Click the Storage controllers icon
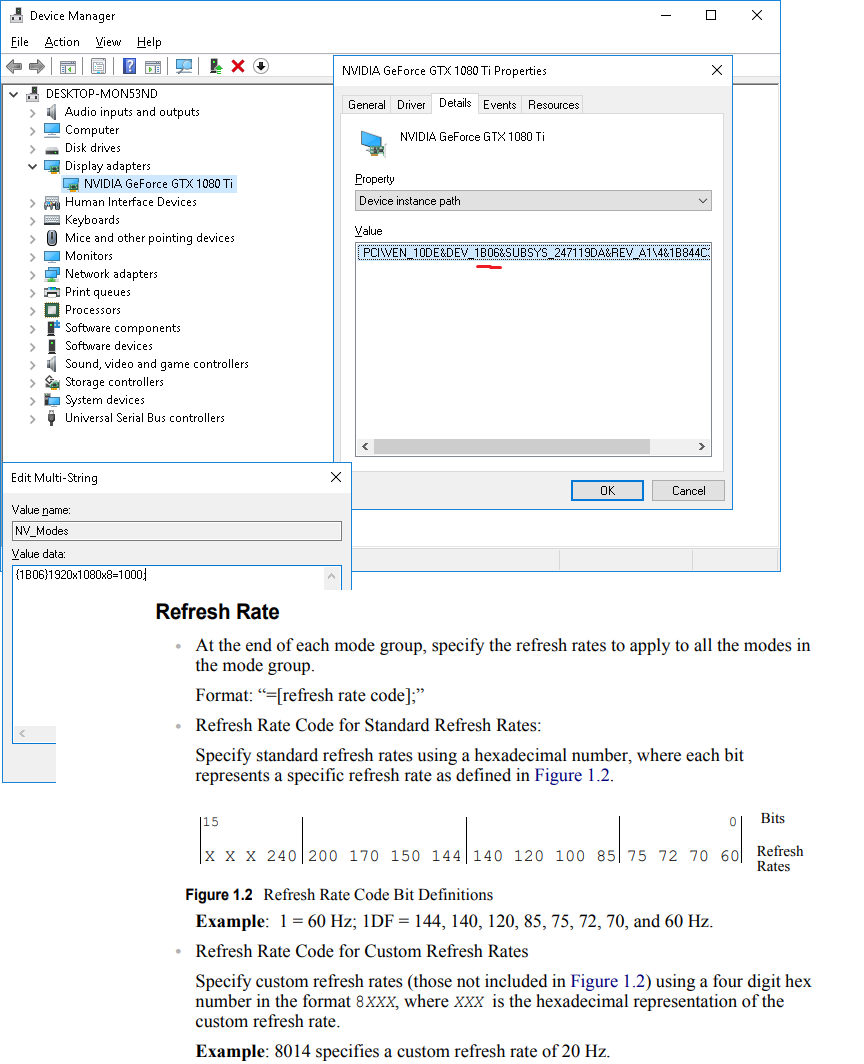 52,382
